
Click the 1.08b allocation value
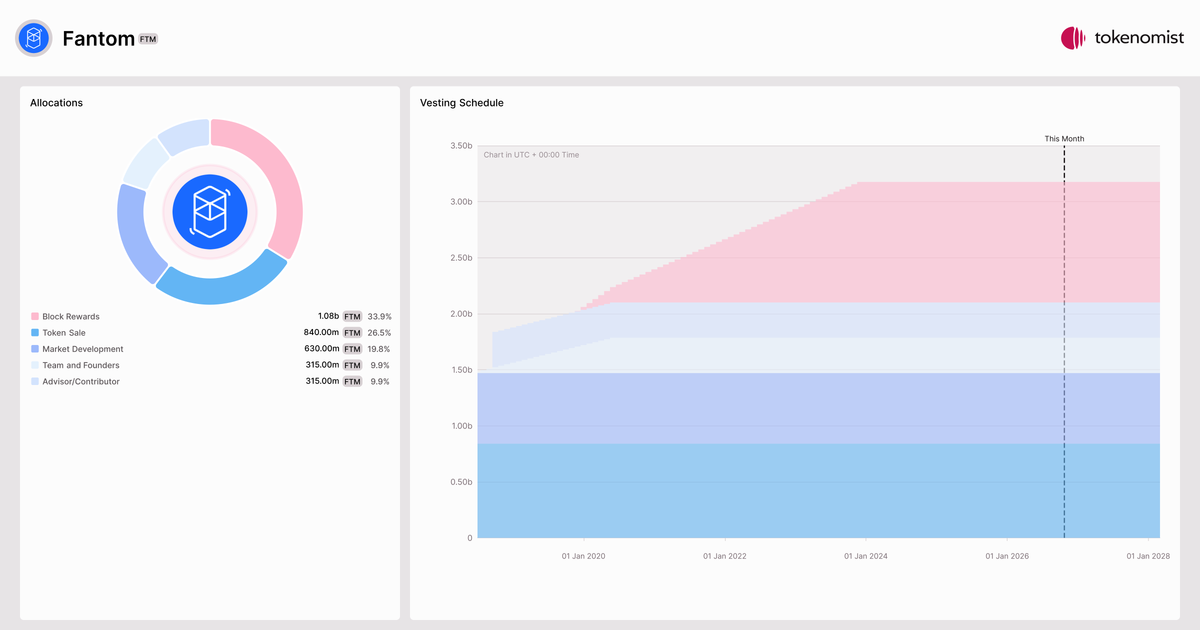click(328, 317)
